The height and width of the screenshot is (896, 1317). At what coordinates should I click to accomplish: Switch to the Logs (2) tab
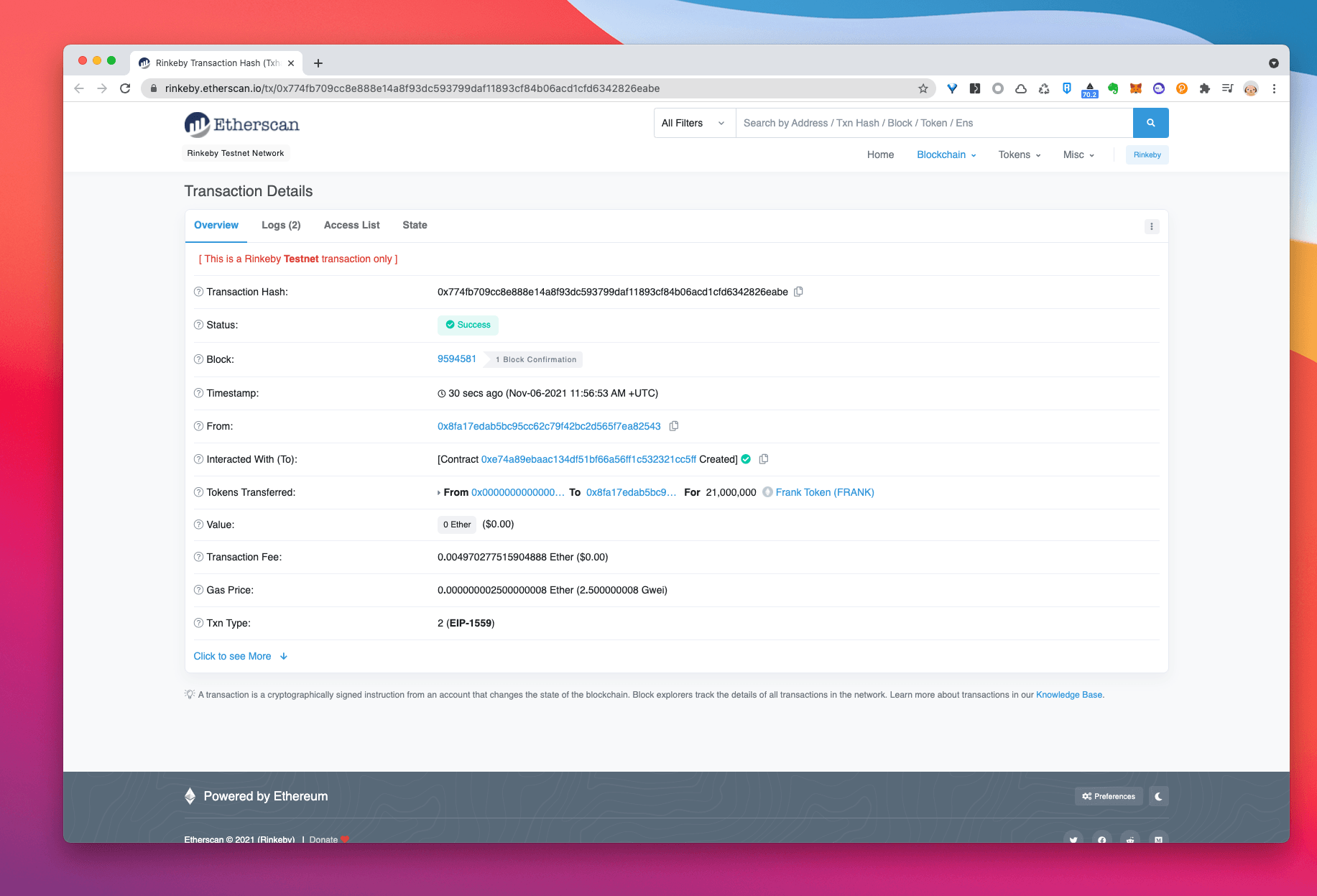coord(281,226)
